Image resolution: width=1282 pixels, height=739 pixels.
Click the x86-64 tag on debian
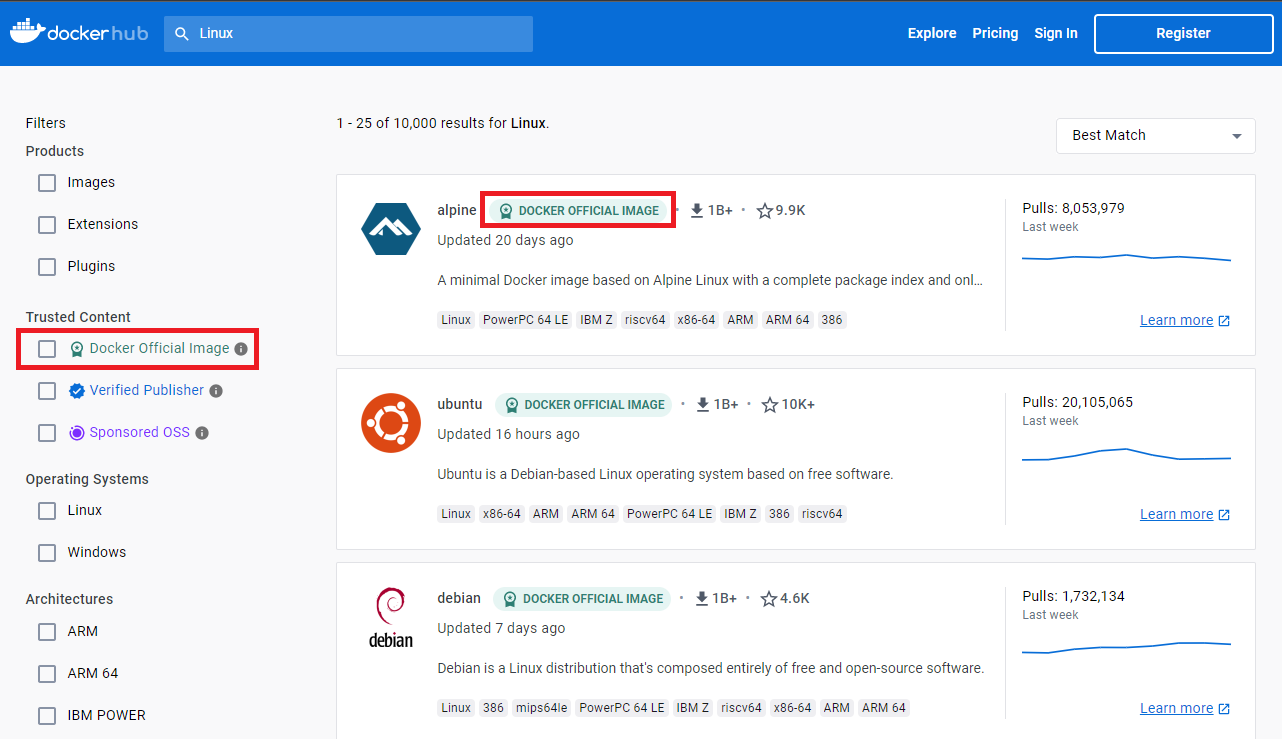pyautogui.click(x=793, y=708)
